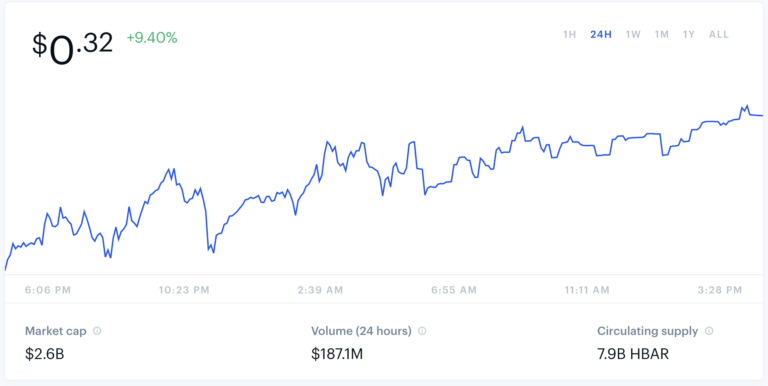This screenshot has height=386, width=768.
Task: Switch chart to 1W range
Action: coord(633,35)
